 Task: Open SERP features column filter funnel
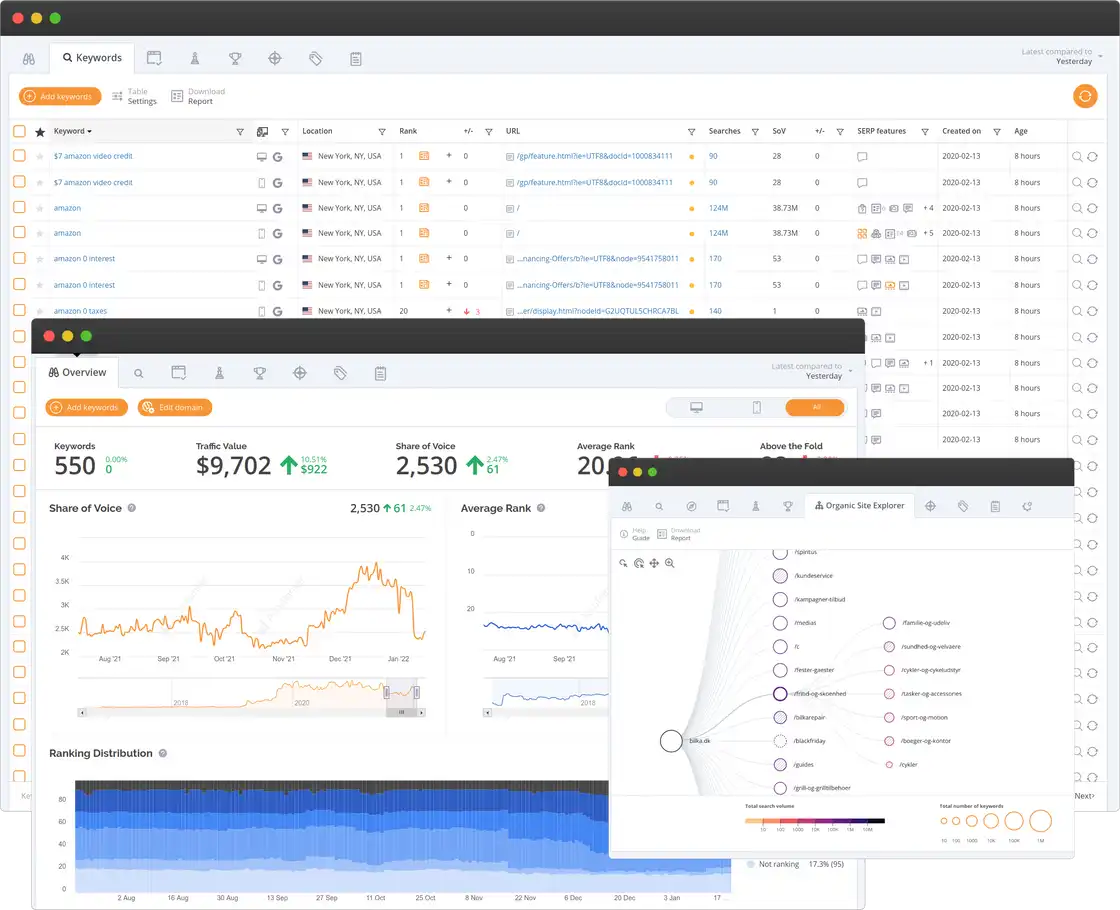925,132
